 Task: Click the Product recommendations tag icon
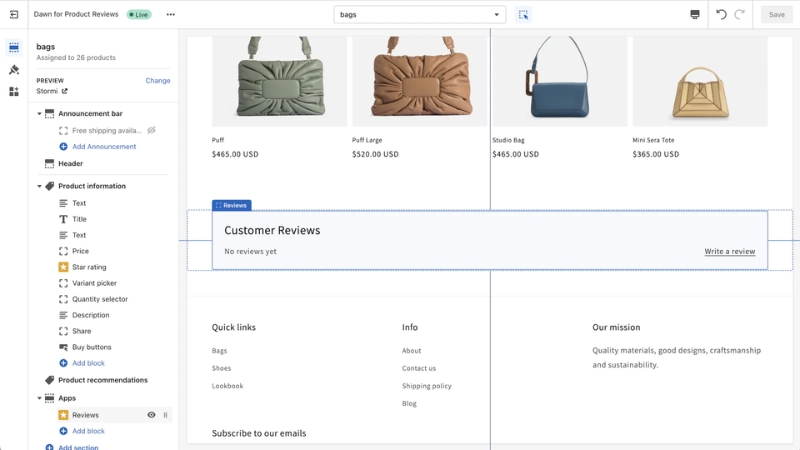click(x=49, y=380)
